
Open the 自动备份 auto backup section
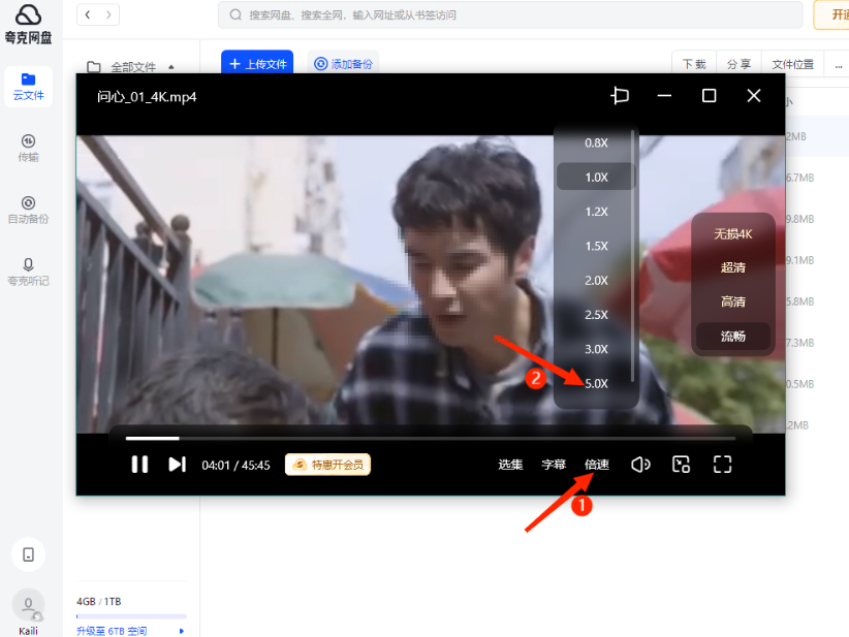click(x=28, y=210)
